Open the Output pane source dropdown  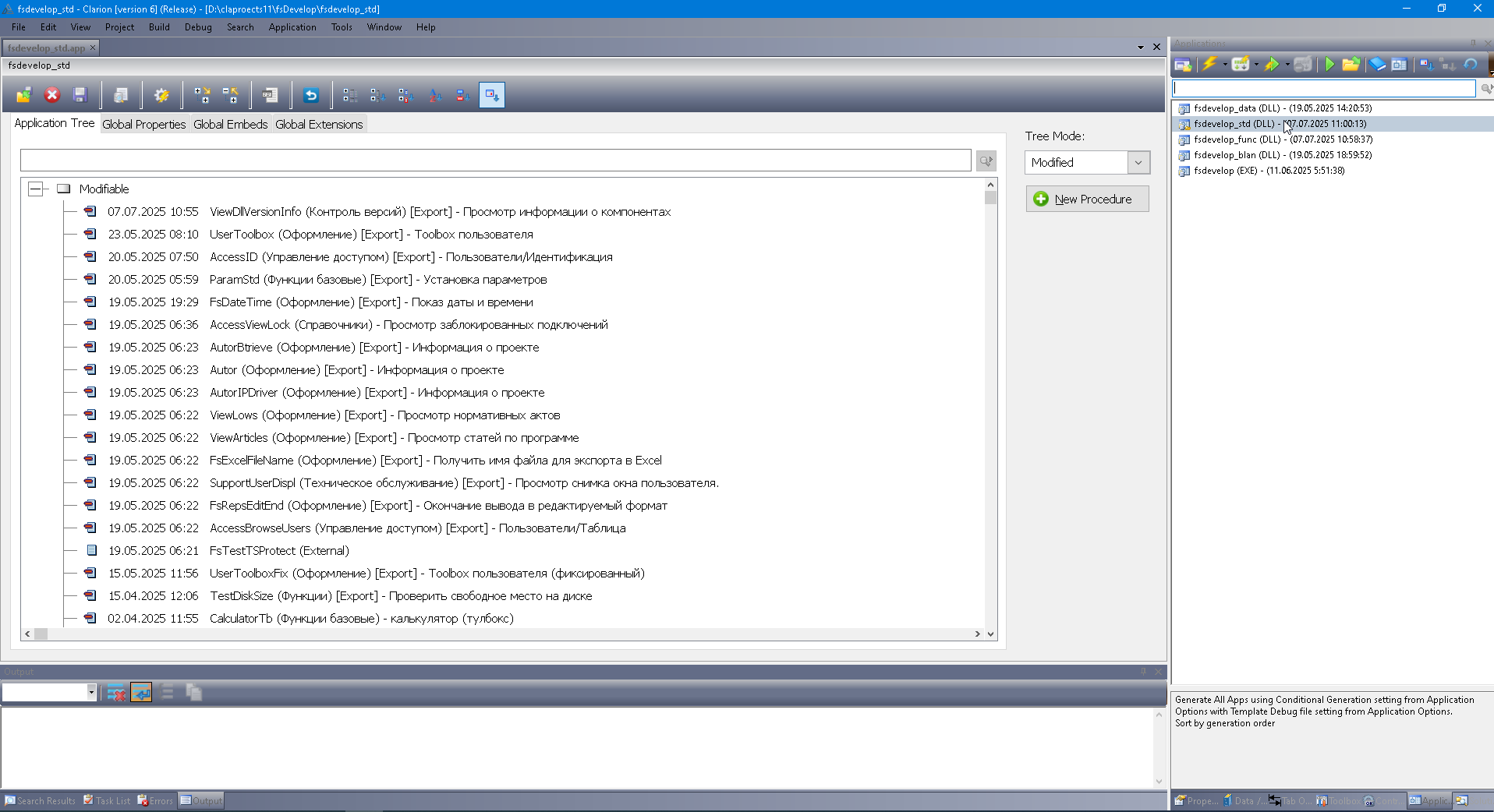coord(91,692)
